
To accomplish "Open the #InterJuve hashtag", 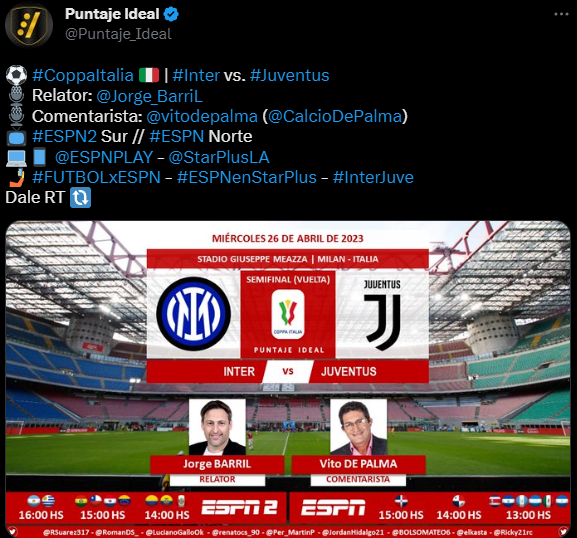I will pos(373,177).
